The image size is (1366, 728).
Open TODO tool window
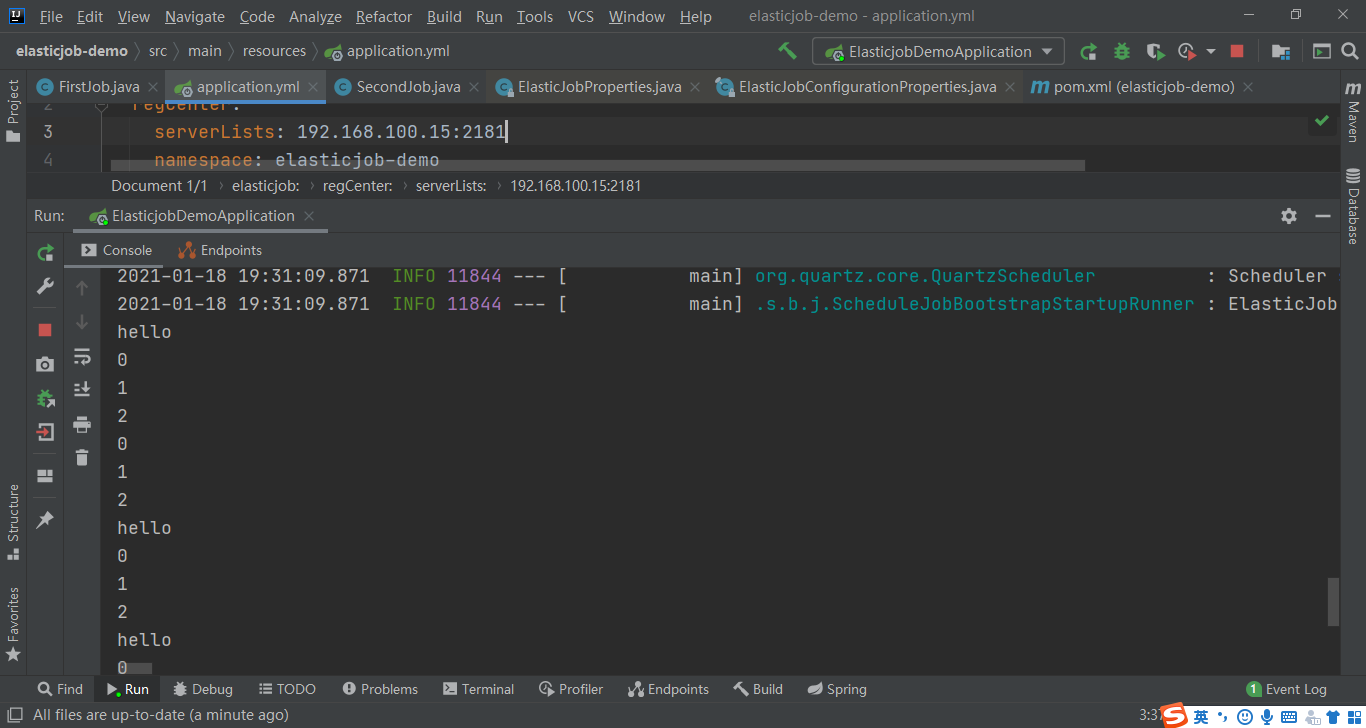coord(287,689)
